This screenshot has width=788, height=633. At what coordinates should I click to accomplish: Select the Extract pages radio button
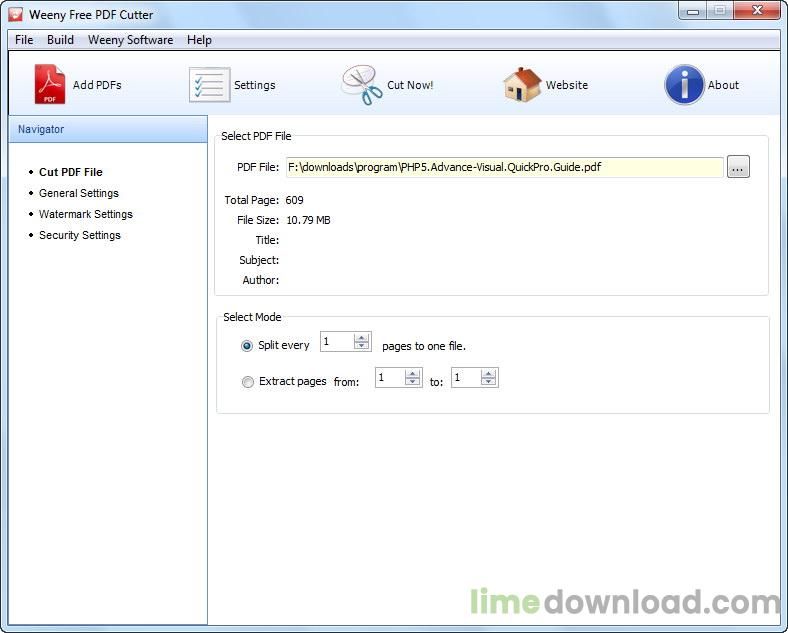coord(248,382)
